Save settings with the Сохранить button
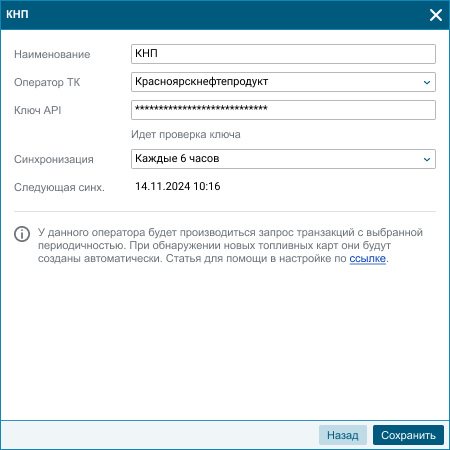 408,435
